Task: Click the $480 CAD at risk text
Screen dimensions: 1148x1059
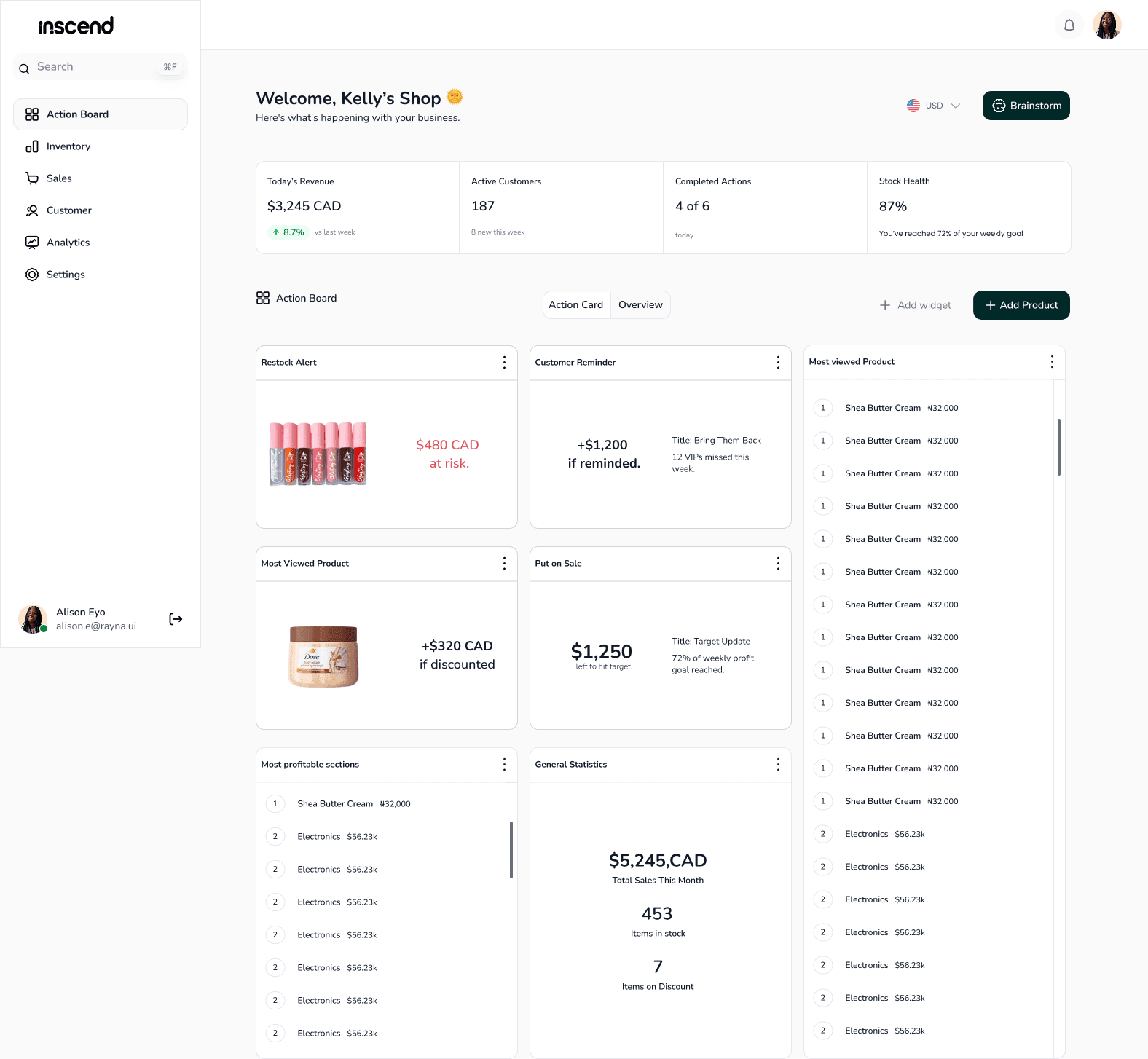Action: (x=448, y=454)
